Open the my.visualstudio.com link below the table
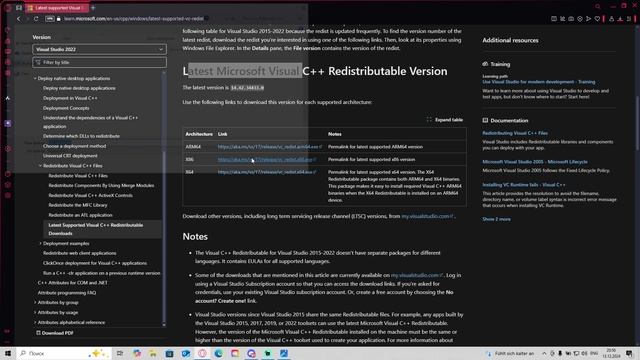This screenshot has height=360, width=640. coord(427,216)
